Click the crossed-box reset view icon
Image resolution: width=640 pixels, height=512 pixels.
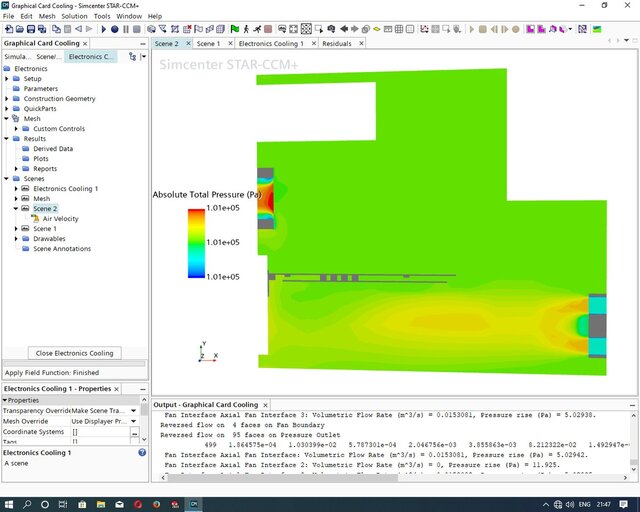click(x=306, y=29)
